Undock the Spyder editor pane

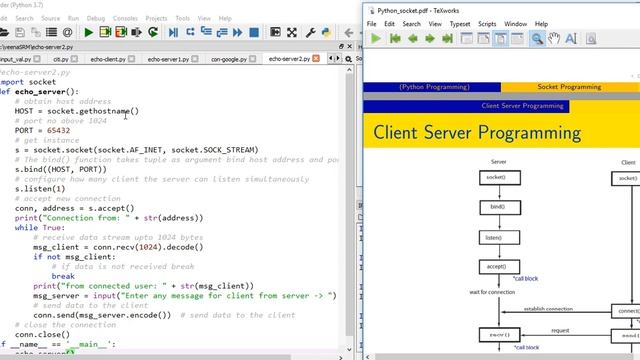tap(341, 47)
